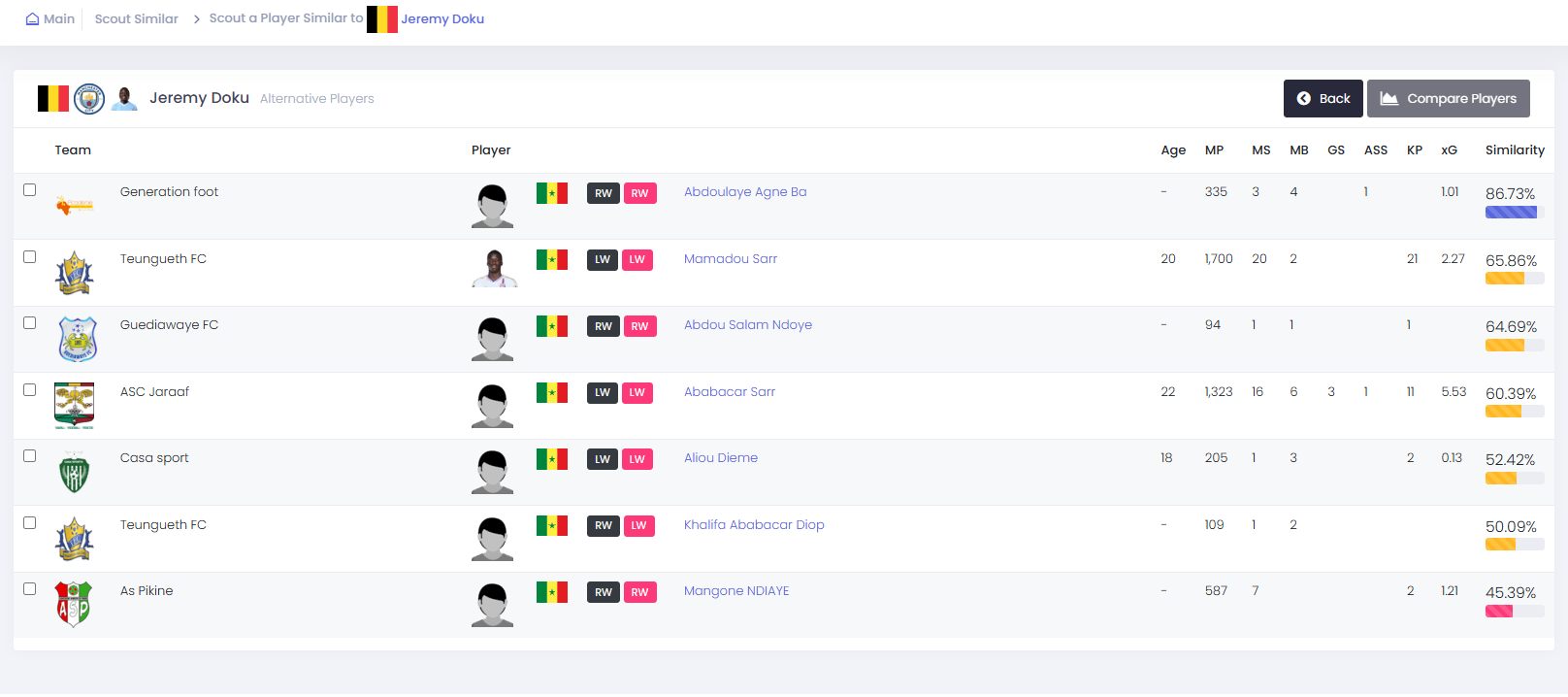Check the box for the As Pikine row

(30, 589)
